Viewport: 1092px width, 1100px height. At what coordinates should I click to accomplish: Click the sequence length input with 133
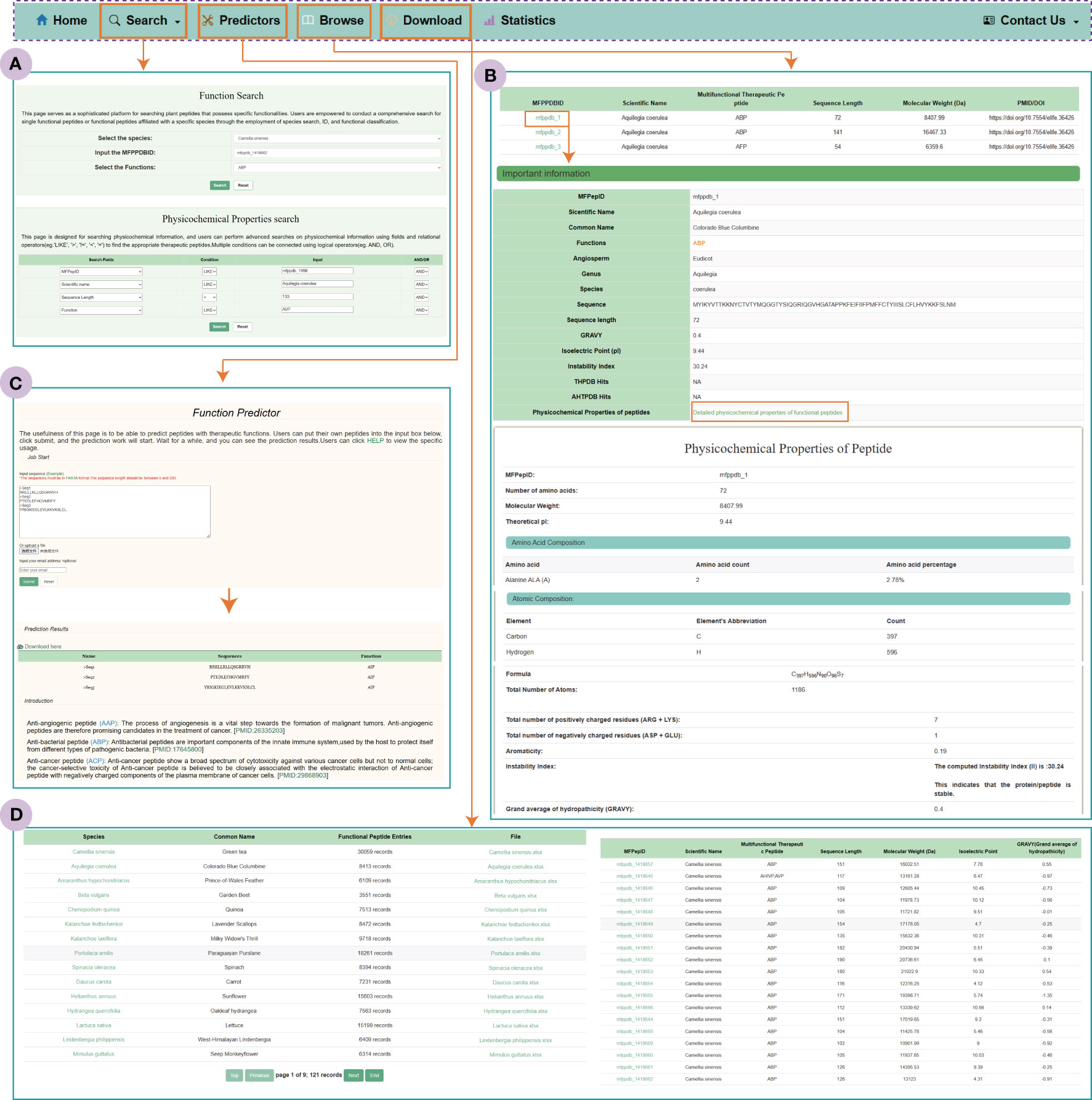317,297
